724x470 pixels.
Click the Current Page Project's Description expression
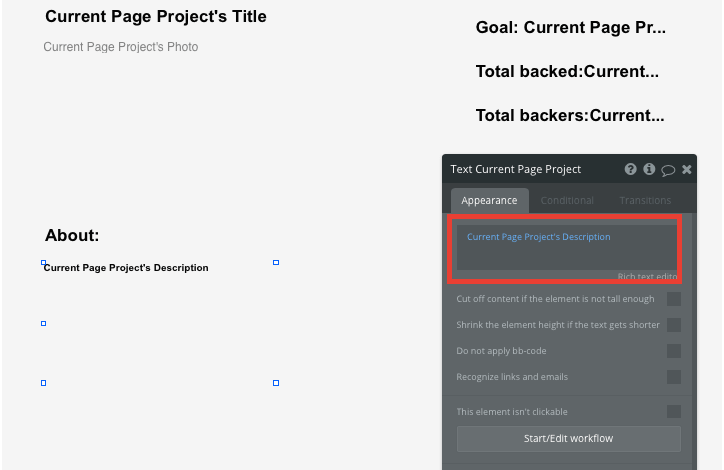[x=538, y=237]
